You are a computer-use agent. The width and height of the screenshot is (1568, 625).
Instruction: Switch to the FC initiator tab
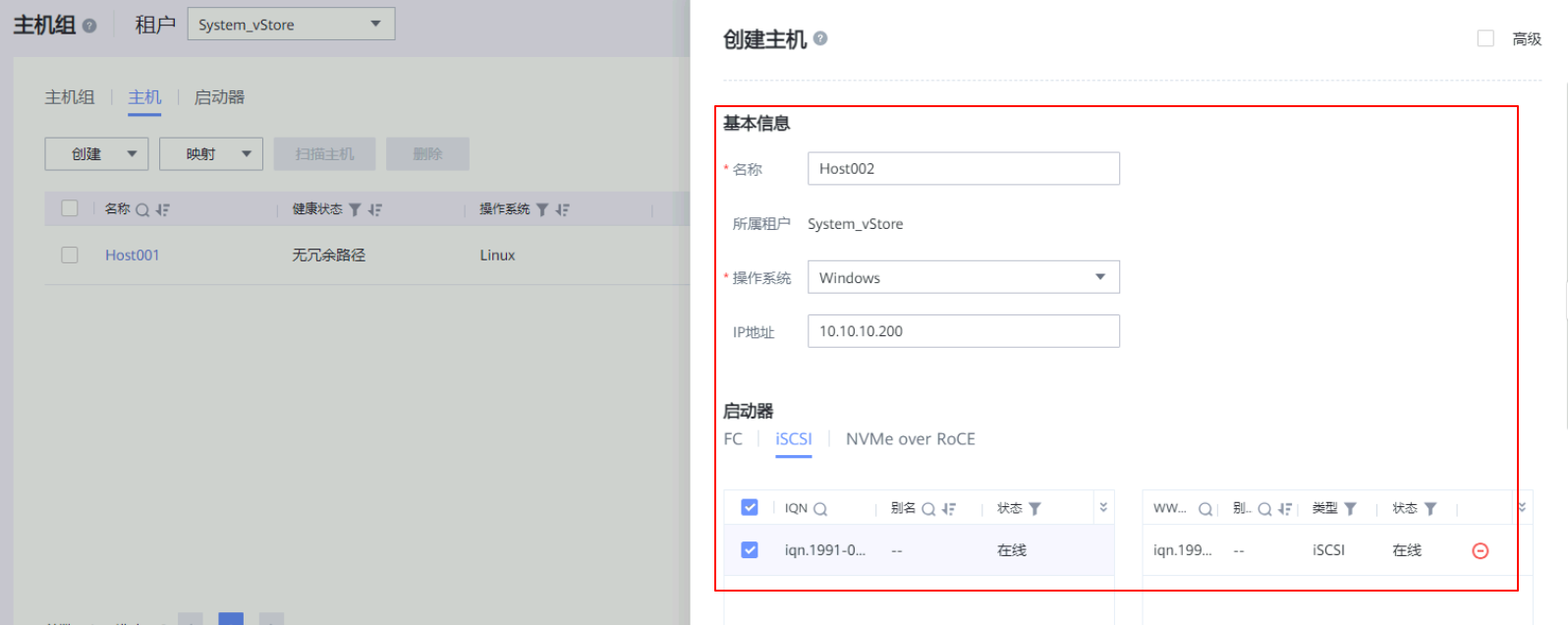(x=733, y=439)
